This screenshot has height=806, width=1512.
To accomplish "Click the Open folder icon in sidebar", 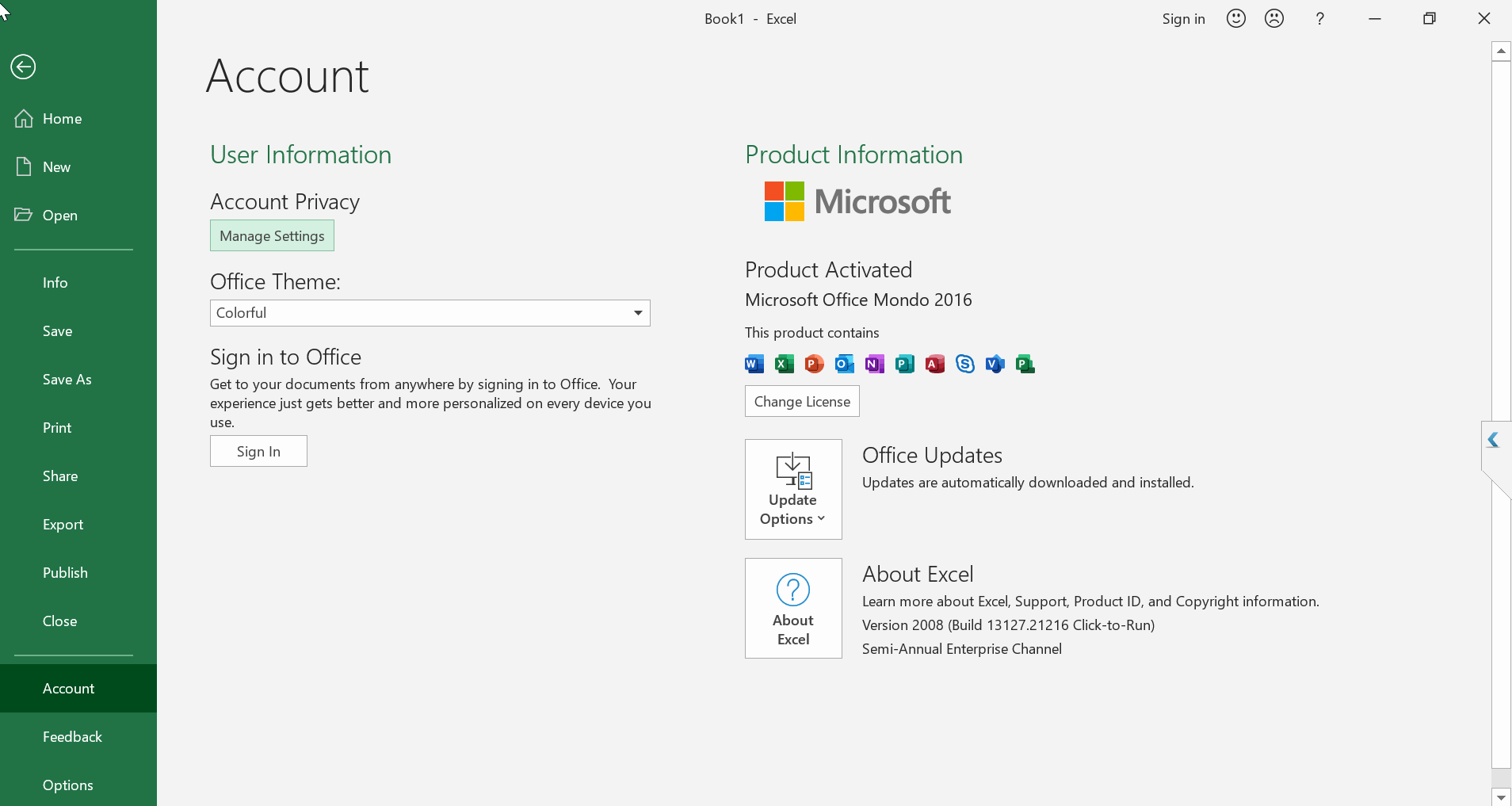I will (24, 215).
